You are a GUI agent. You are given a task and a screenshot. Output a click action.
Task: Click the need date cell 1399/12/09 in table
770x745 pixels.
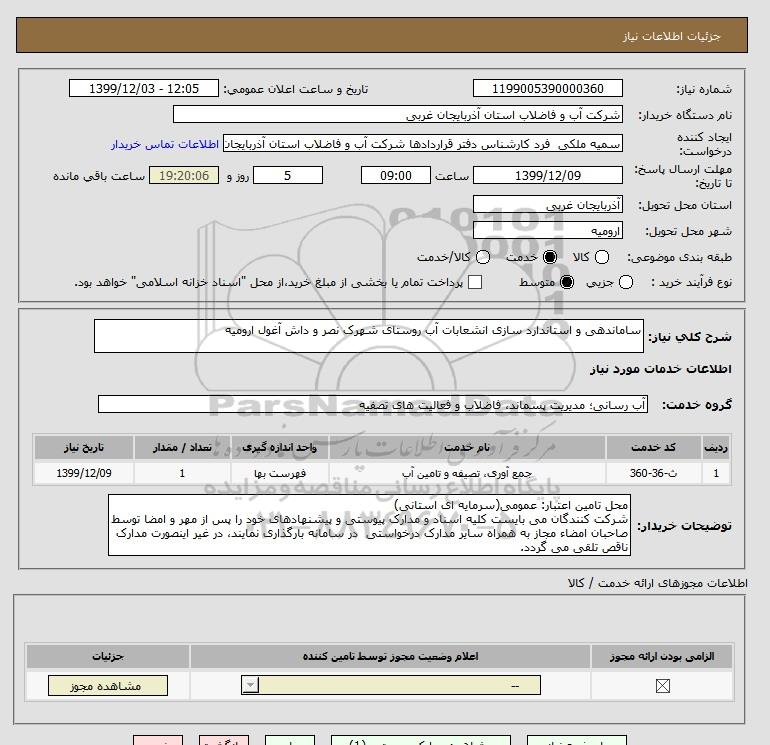pos(84,473)
